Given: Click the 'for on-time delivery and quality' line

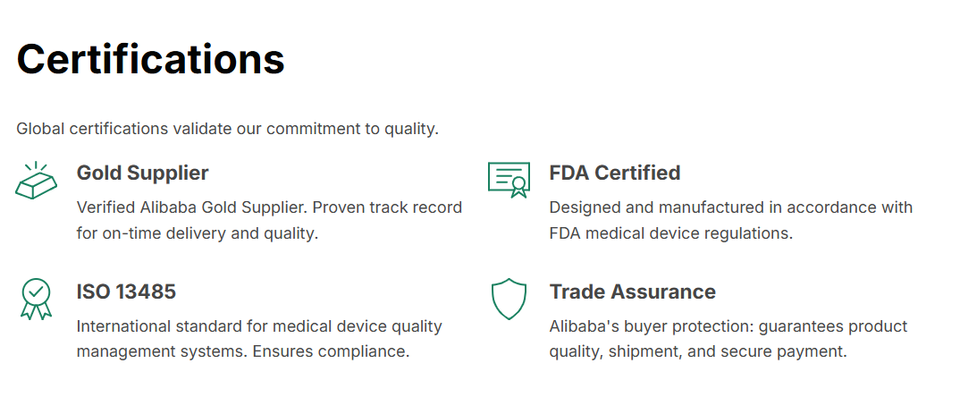Looking at the screenshot, I should coord(197,234).
